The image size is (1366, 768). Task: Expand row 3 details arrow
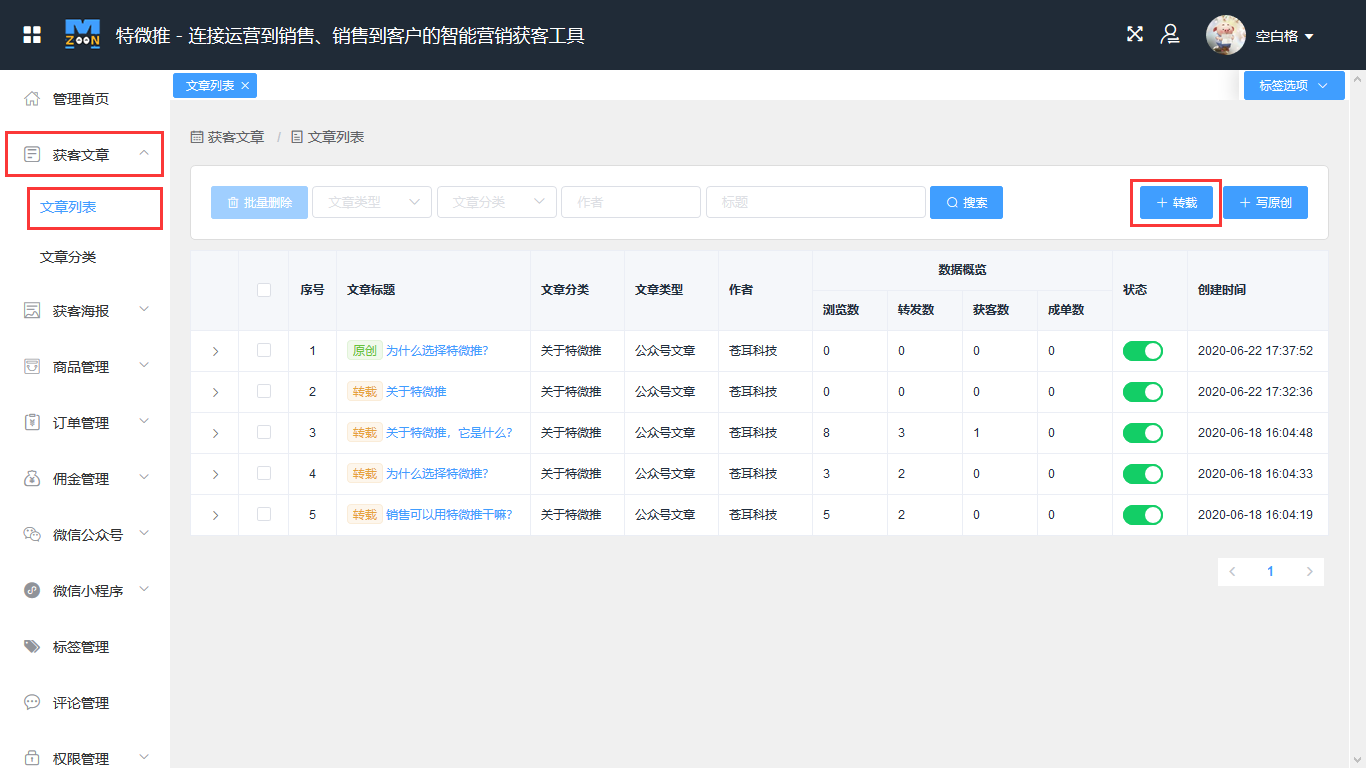coord(215,433)
